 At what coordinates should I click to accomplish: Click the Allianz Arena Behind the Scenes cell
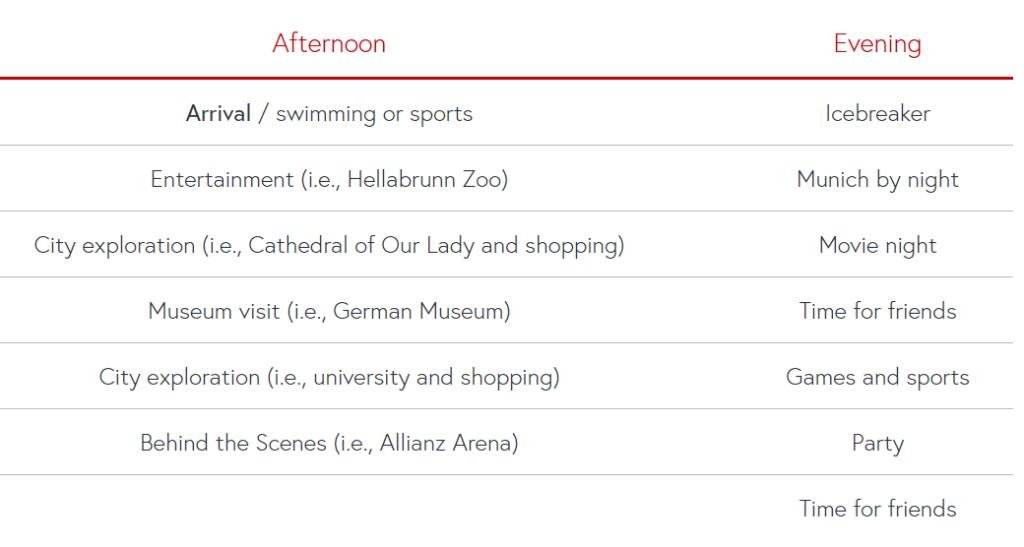[x=329, y=443]
